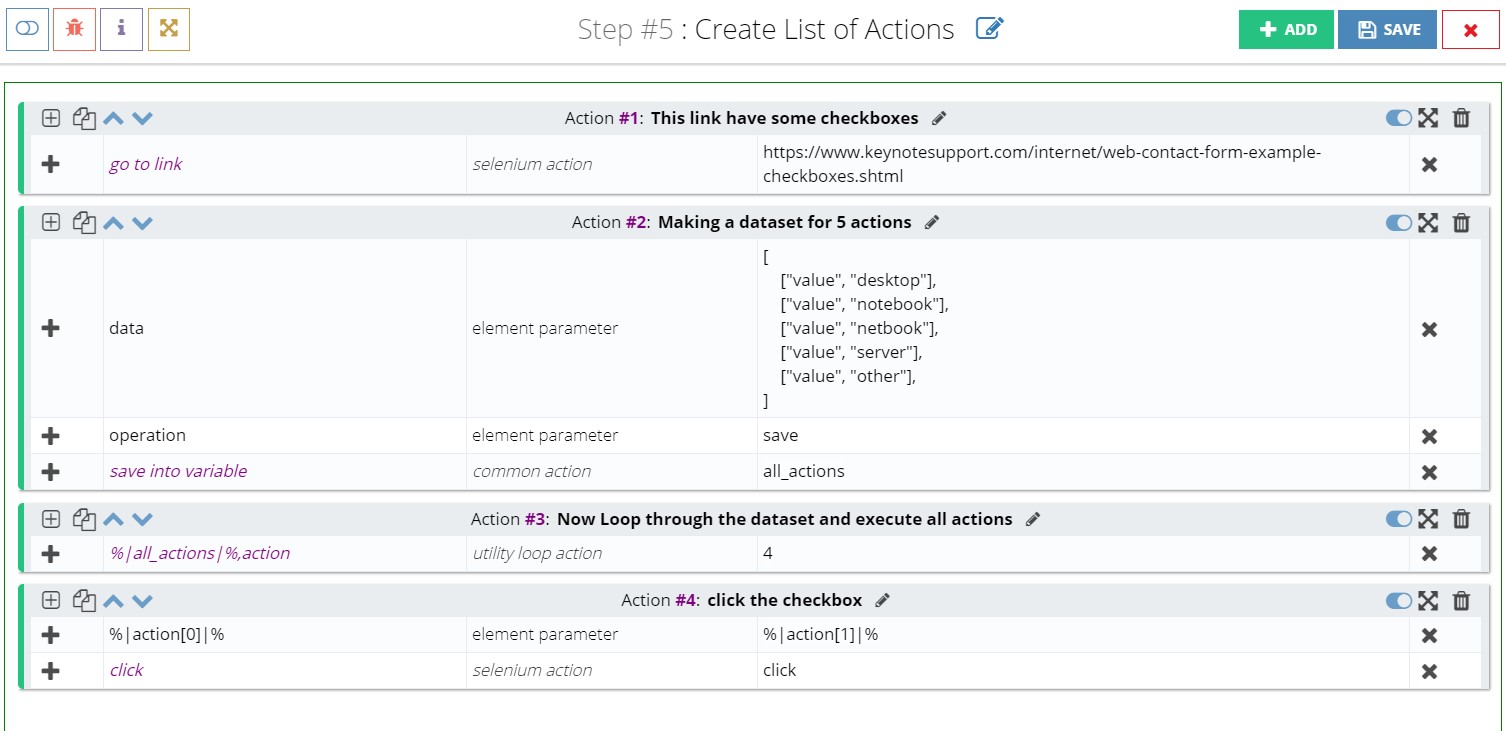The width and height of the screenshot is (1506, 731).
Task: Add a new action above Action #1
Action: point(51,118)
